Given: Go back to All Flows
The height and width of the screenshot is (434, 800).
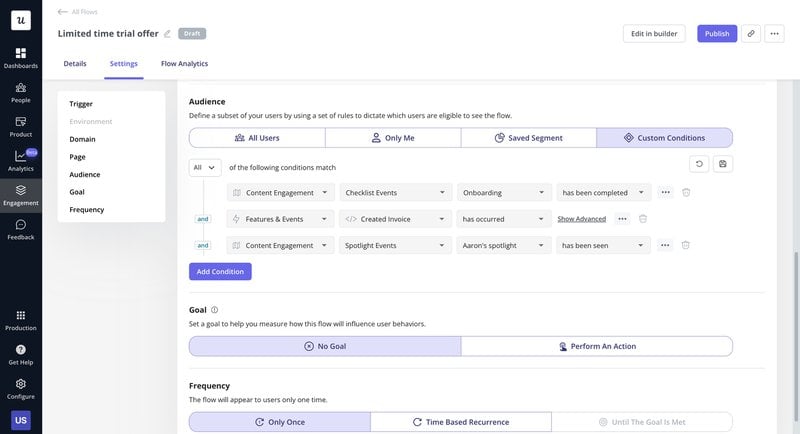Looking at the screenshot, I should coord(78,12).
